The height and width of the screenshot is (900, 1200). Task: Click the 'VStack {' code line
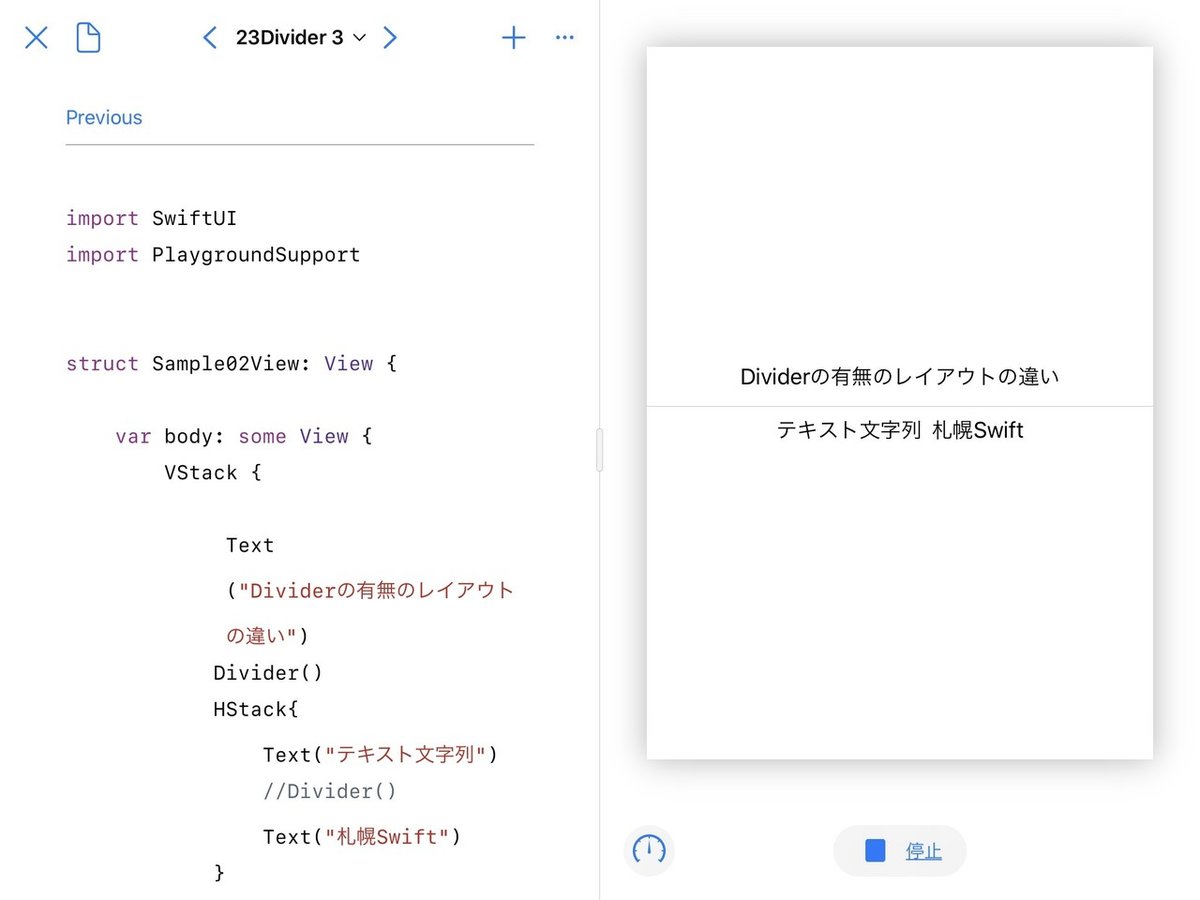213,473
